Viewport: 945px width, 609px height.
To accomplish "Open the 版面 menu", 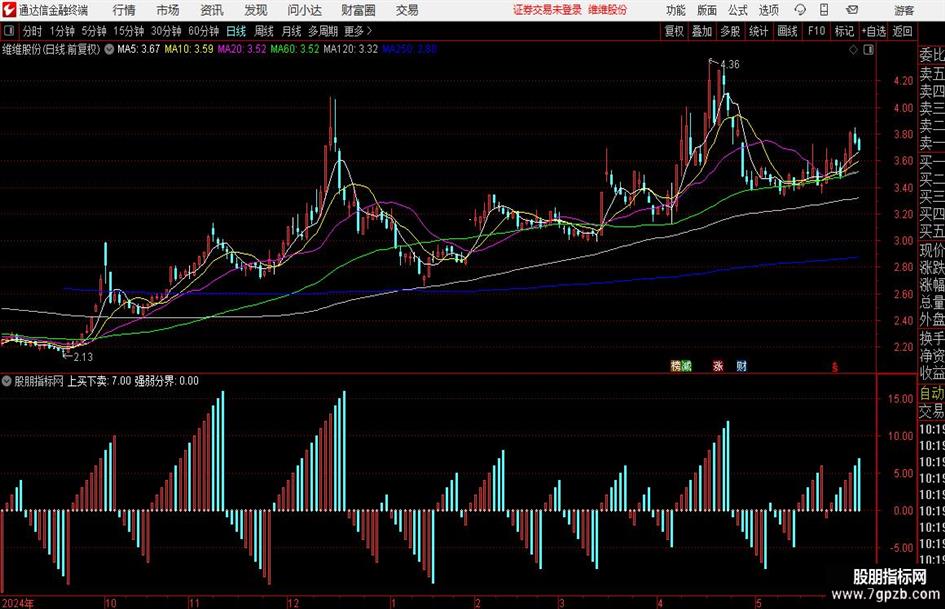I will point(707,10).
